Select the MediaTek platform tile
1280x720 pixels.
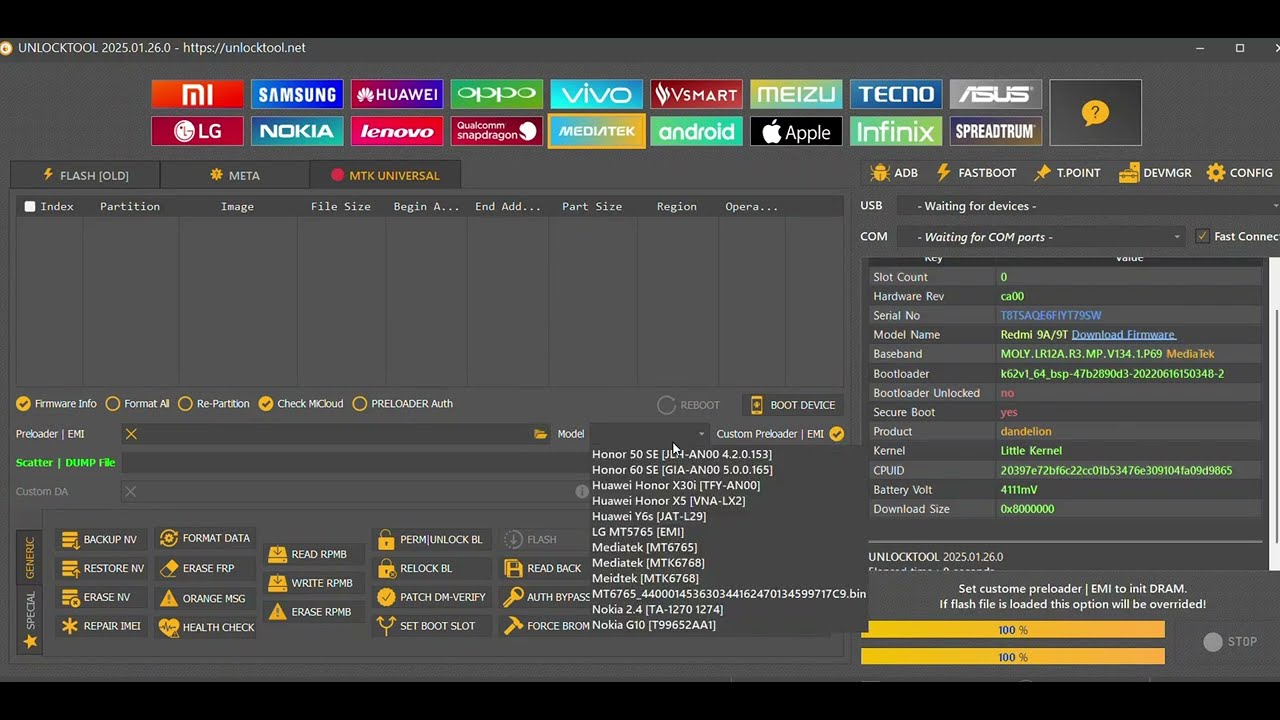click(597, 131)
